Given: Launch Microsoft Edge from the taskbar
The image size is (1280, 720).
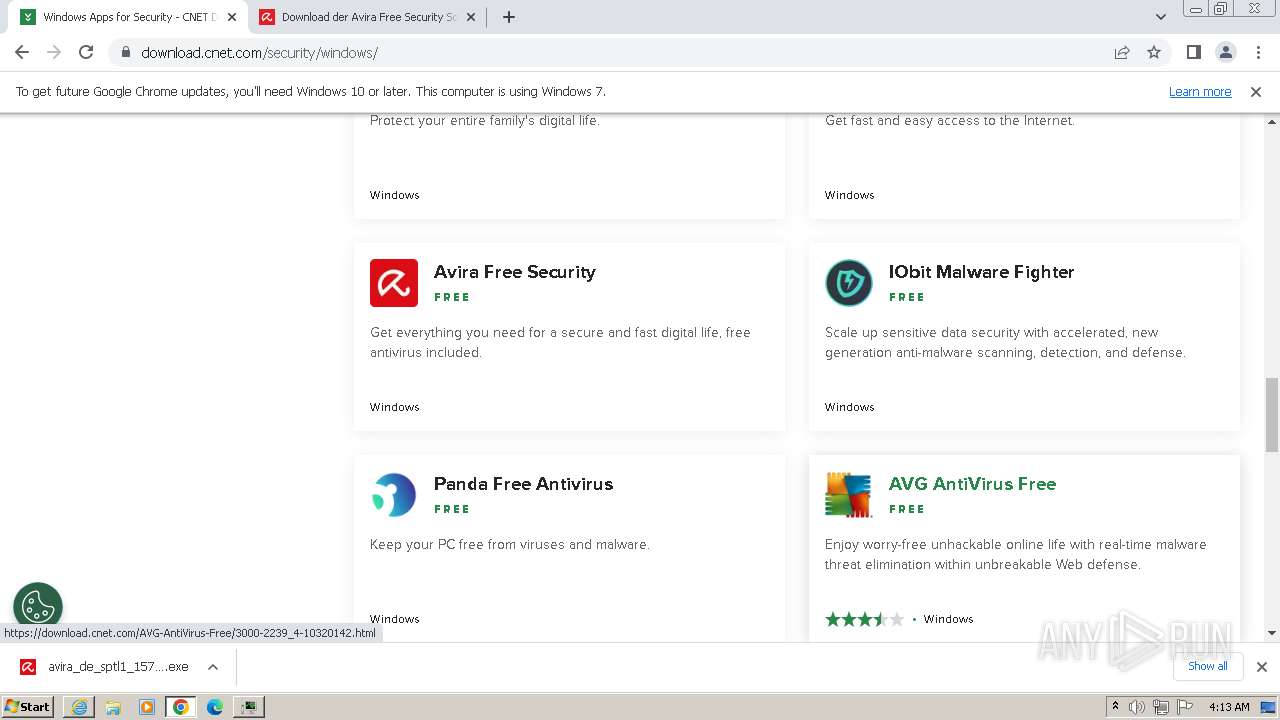Looking at the screenshot, I should (x=215, y=706).
